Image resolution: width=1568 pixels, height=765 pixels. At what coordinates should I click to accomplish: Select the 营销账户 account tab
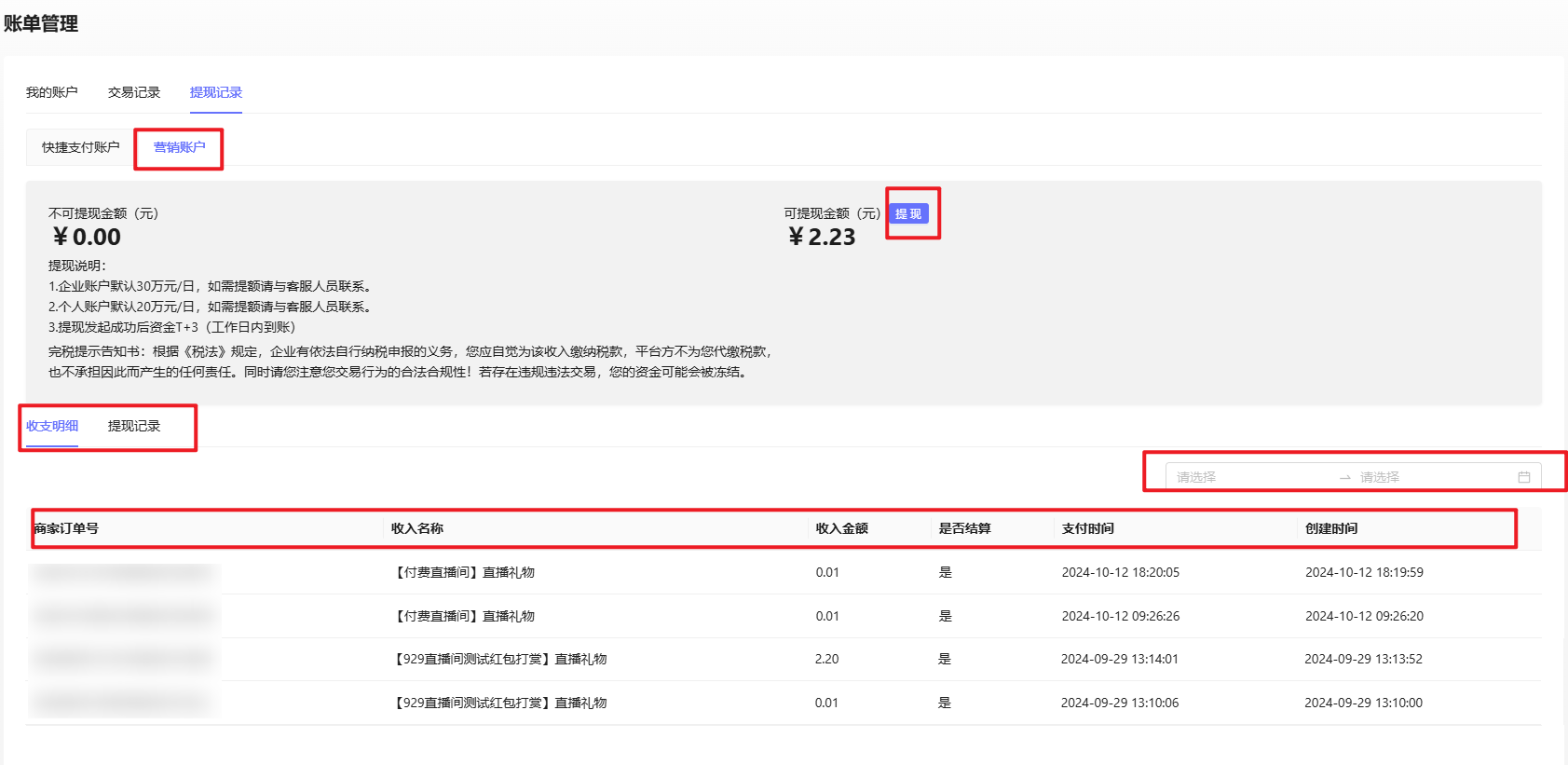click(179, 147)
